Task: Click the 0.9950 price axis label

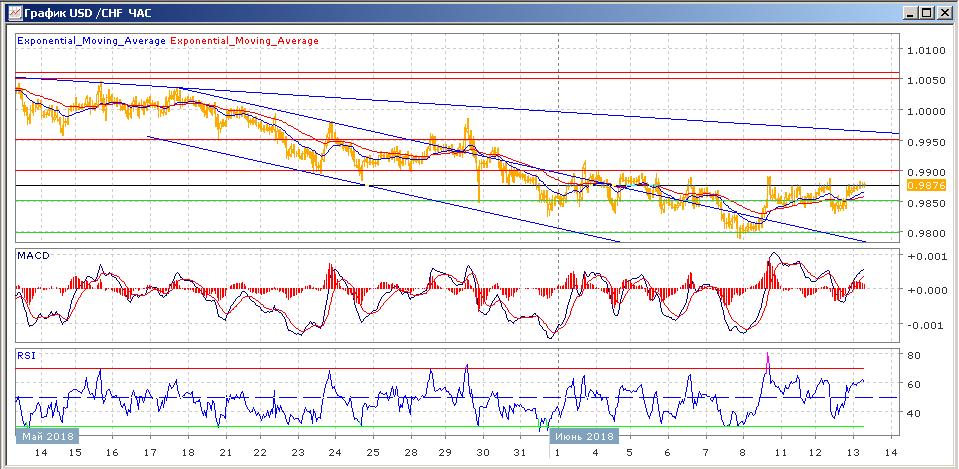Action: point(924,141)
